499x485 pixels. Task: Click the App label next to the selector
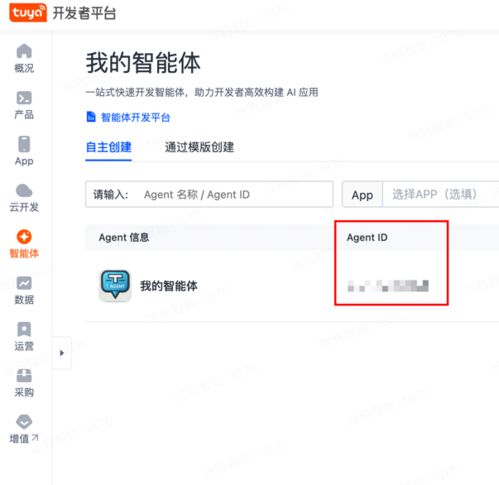click(362, 195)
